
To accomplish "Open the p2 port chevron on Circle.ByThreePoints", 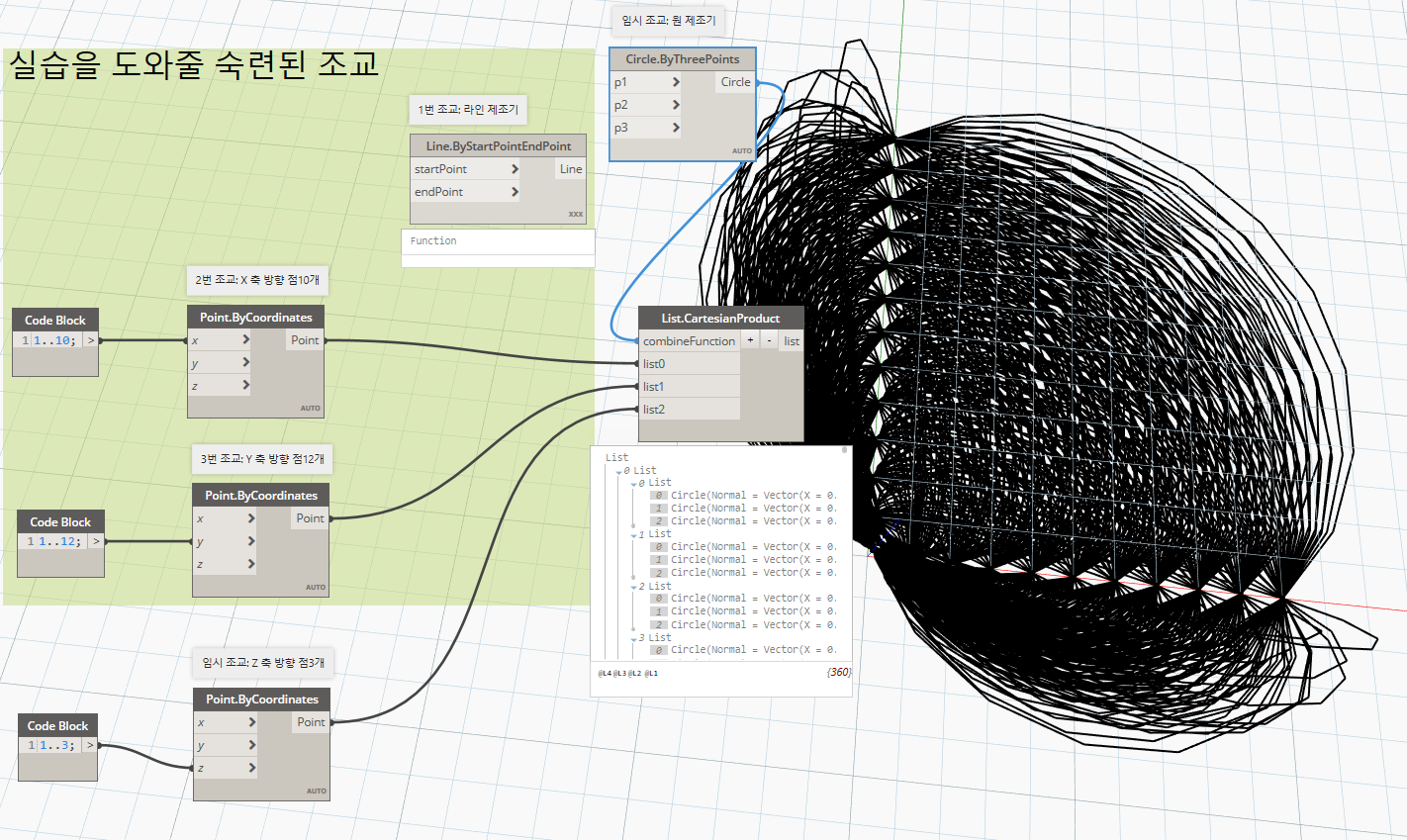I will click(x=676, y=105).
